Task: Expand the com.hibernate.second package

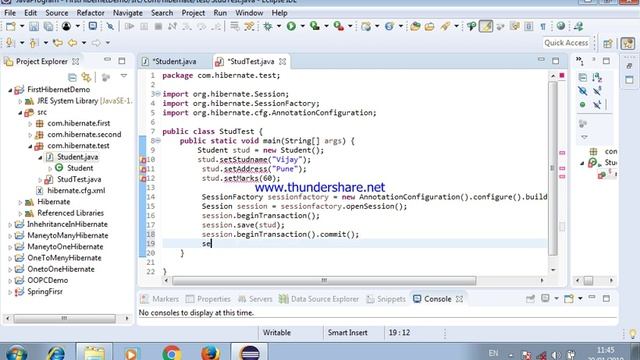Action: 30,135
